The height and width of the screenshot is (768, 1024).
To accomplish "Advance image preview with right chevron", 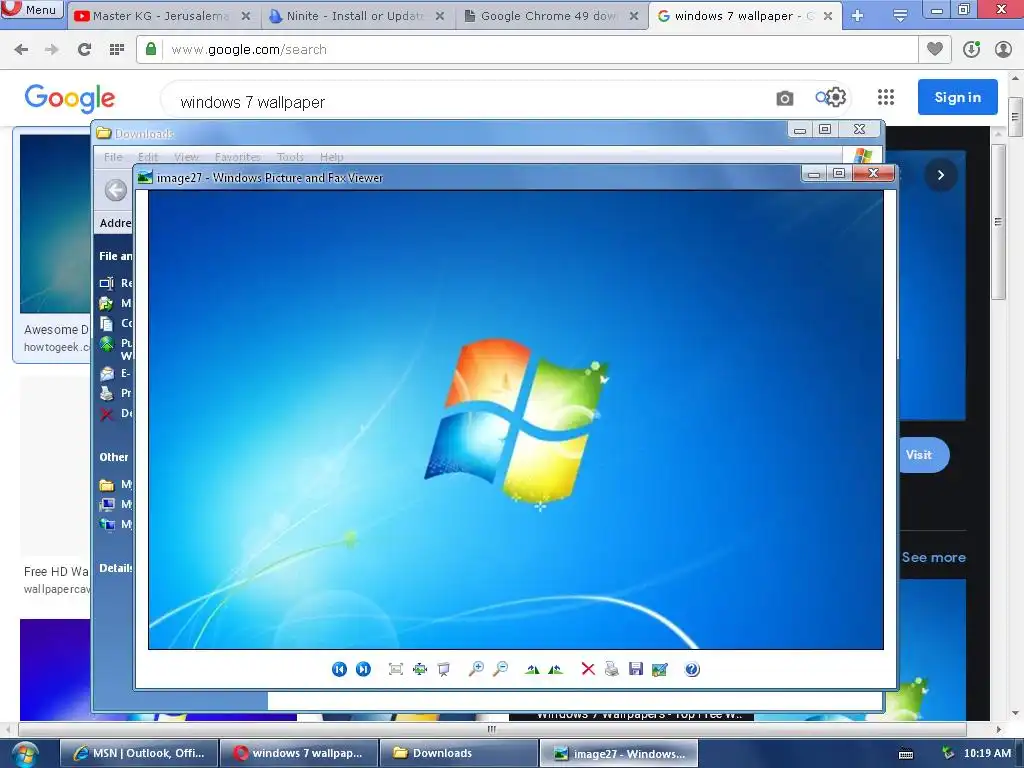I will (x=941, y=175).
